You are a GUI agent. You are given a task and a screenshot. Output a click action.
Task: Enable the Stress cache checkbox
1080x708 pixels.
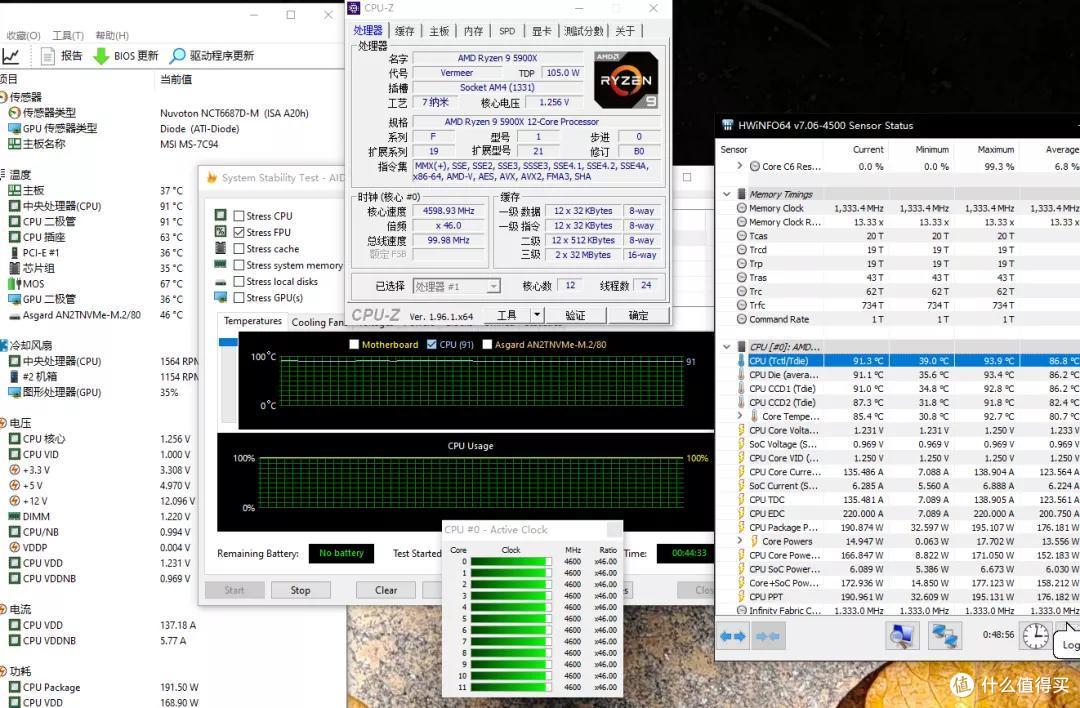click(x=238, y=249)
